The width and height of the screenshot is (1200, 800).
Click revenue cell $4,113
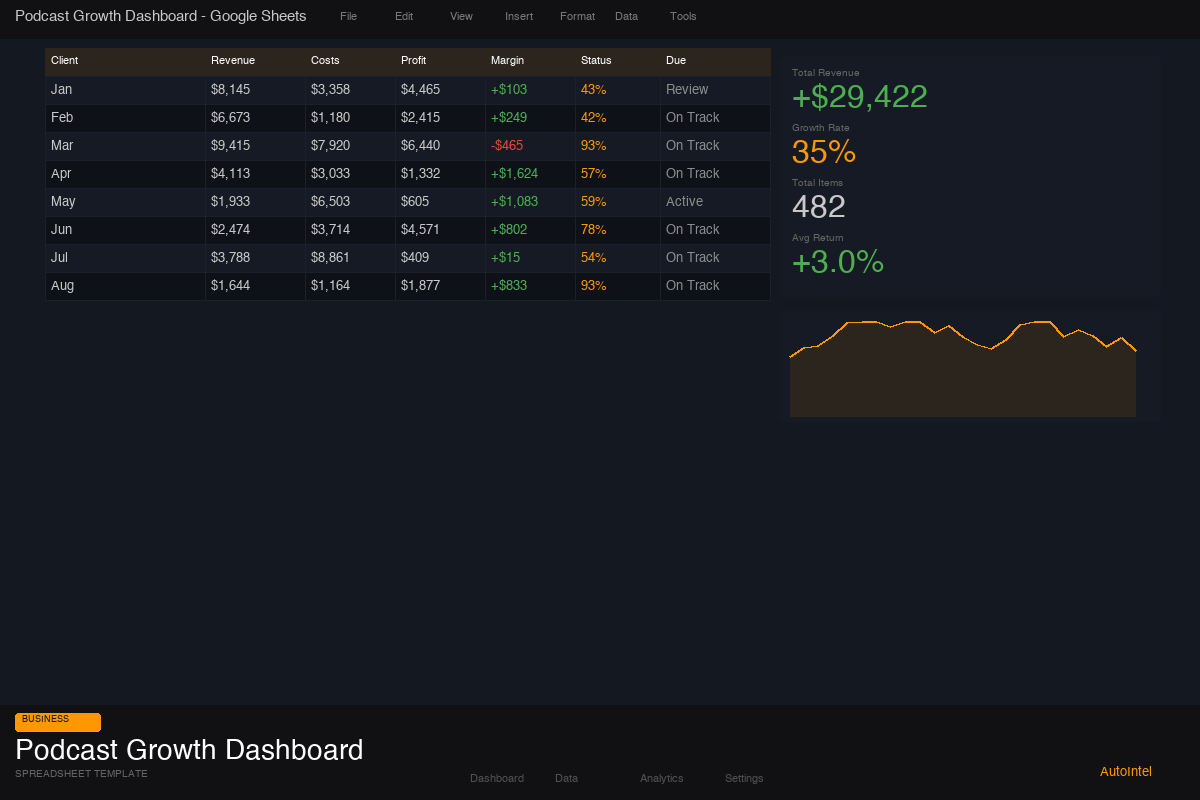pos(255,174)
